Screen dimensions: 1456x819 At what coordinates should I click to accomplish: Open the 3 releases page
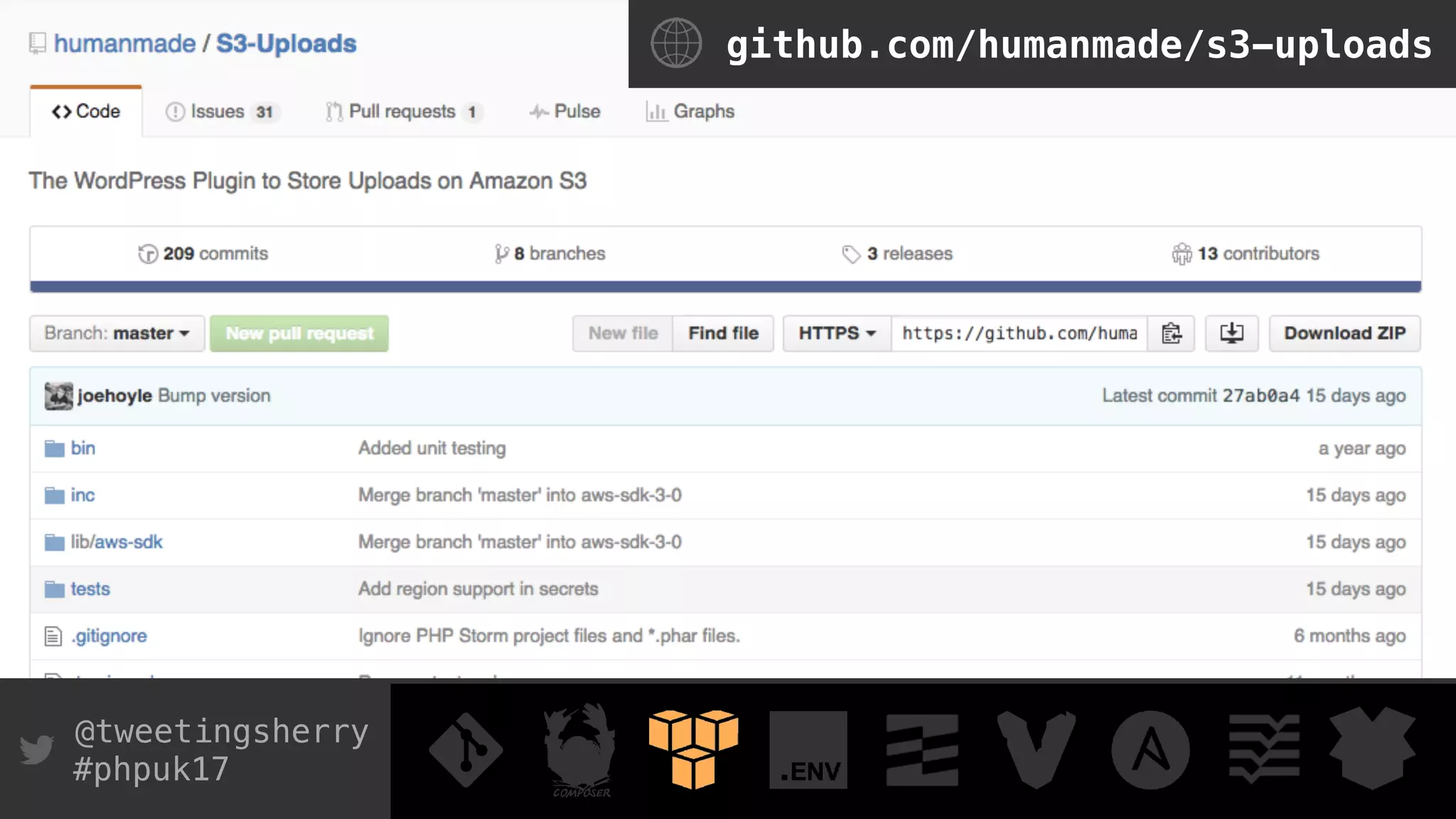pos(897,254)
